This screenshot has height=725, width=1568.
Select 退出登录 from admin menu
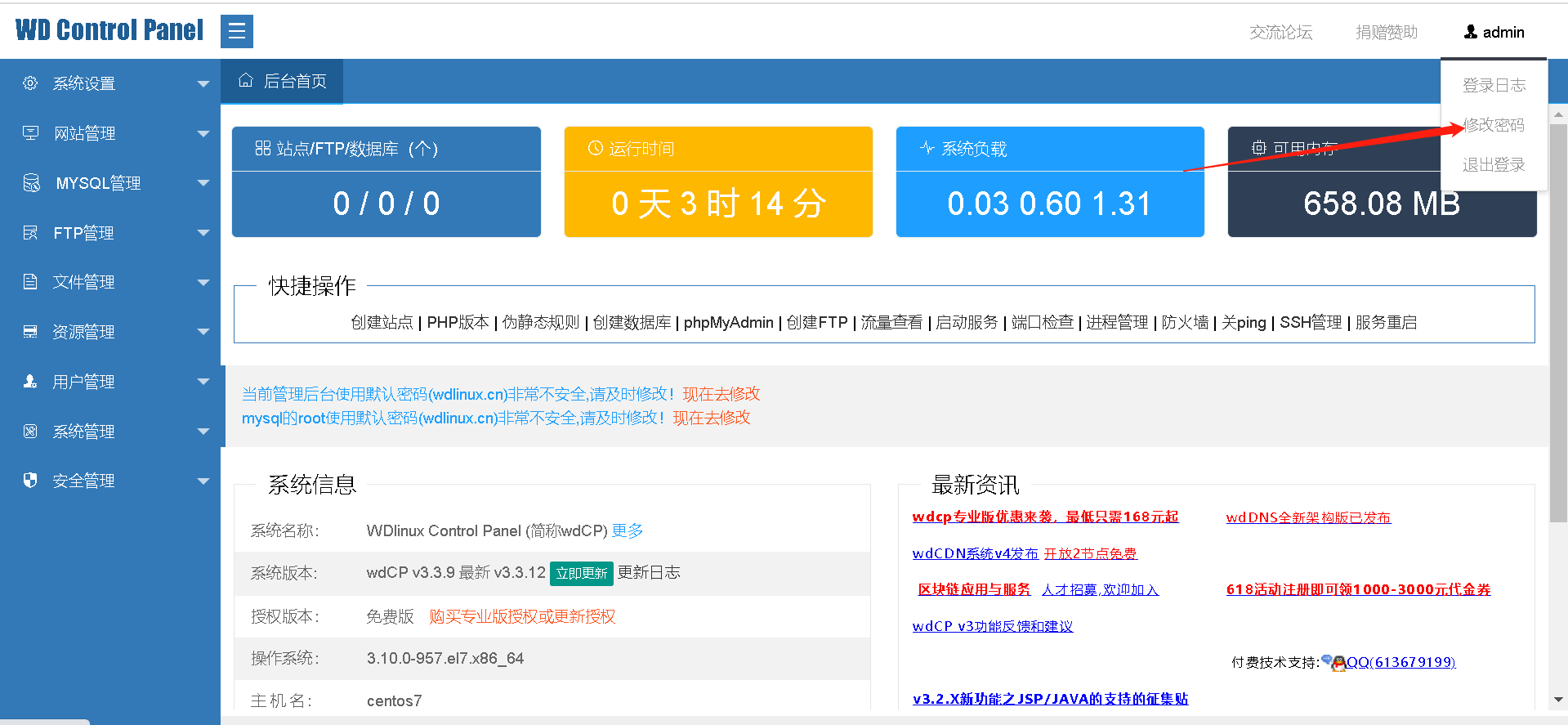coord(1494,165)
